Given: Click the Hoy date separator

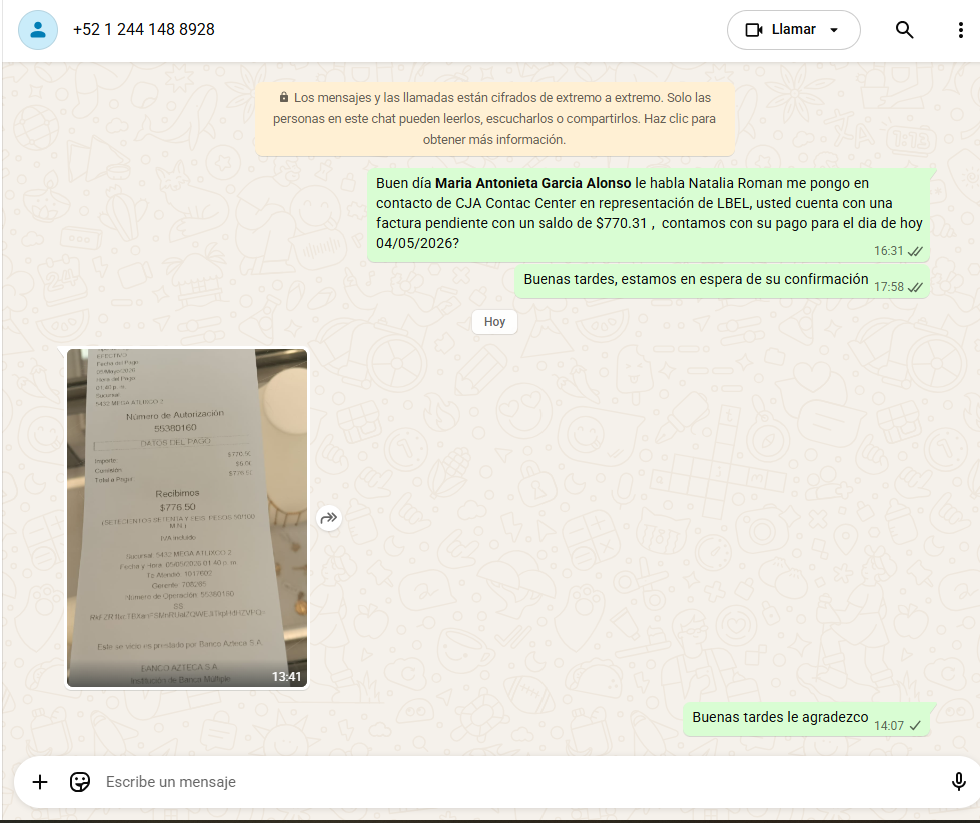Looking at the screenshot, I should (x=494, y=322).
